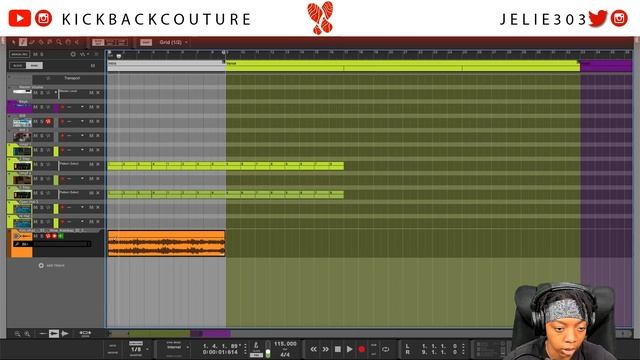Mute the Master Section track

(x=36, y=93)
